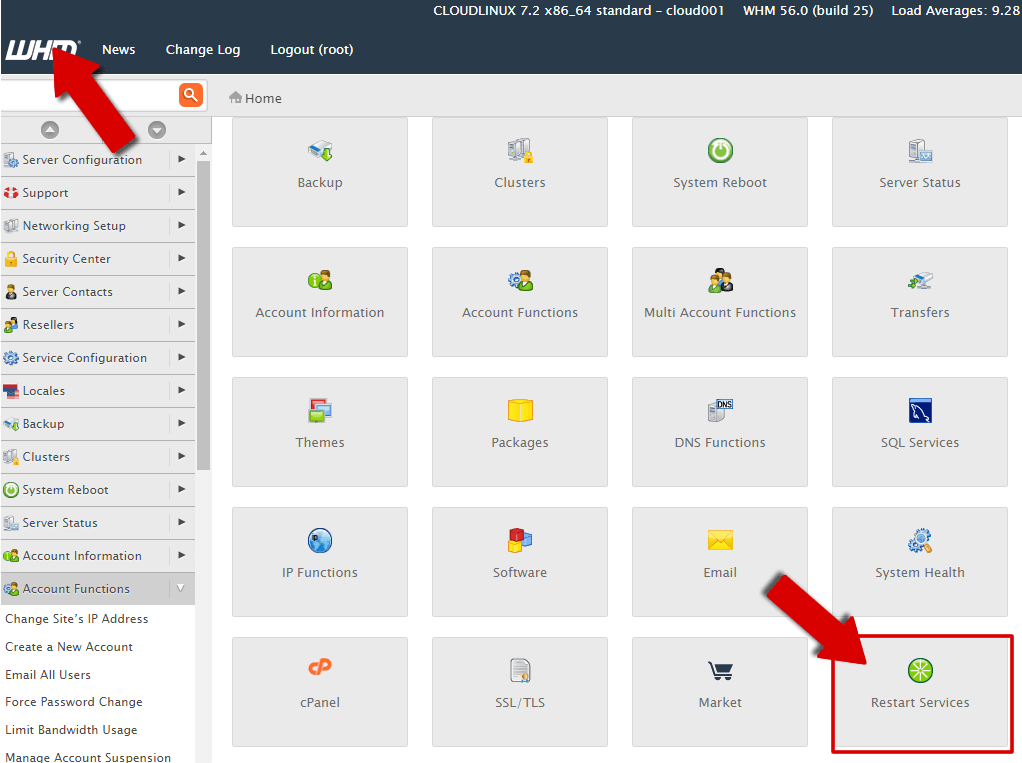Open the Software blocks icon tile
Image resolution: width=1022 pixels, height=763 pixels.
520,541
